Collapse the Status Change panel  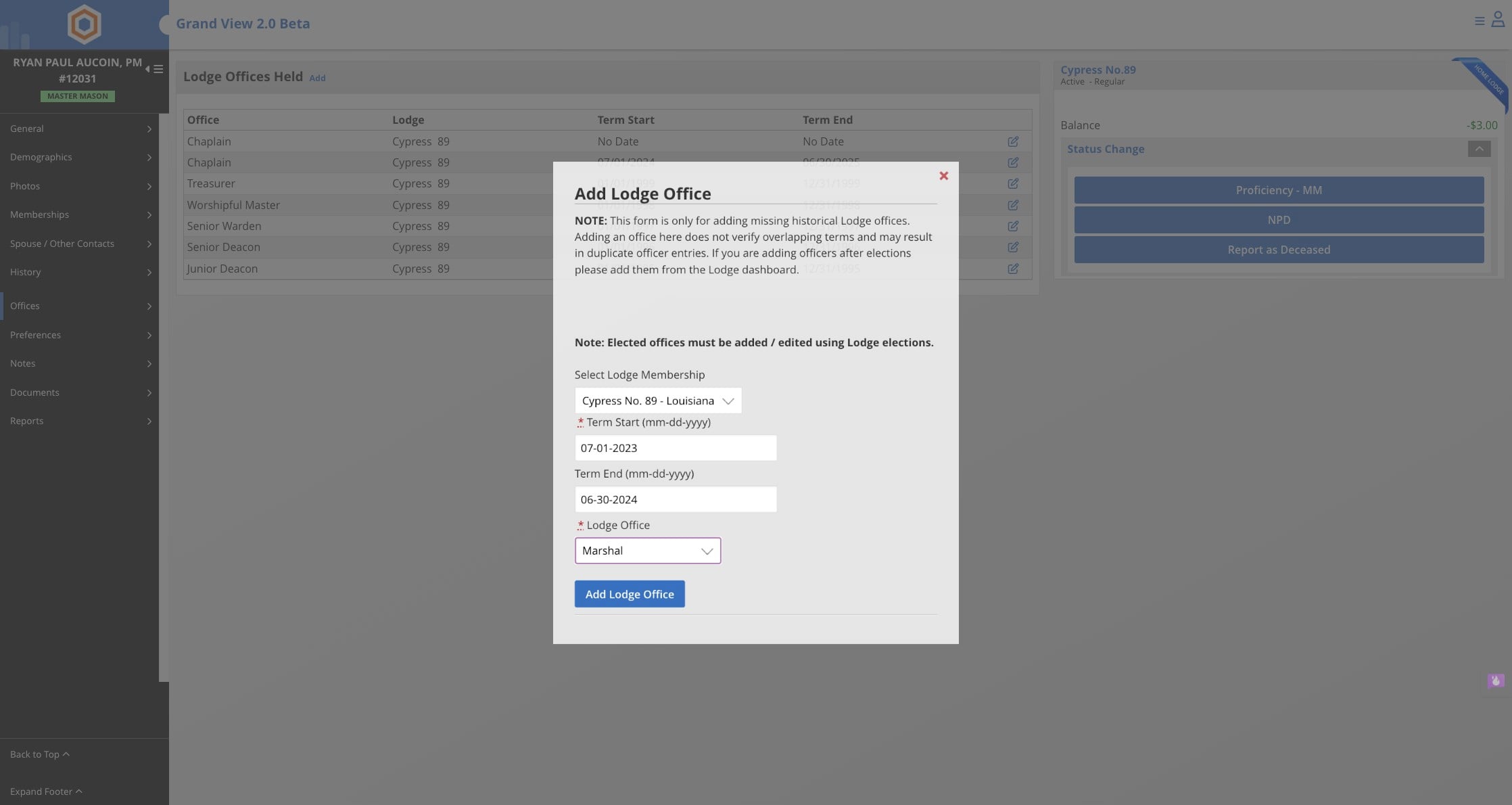tap(1479, 149)
